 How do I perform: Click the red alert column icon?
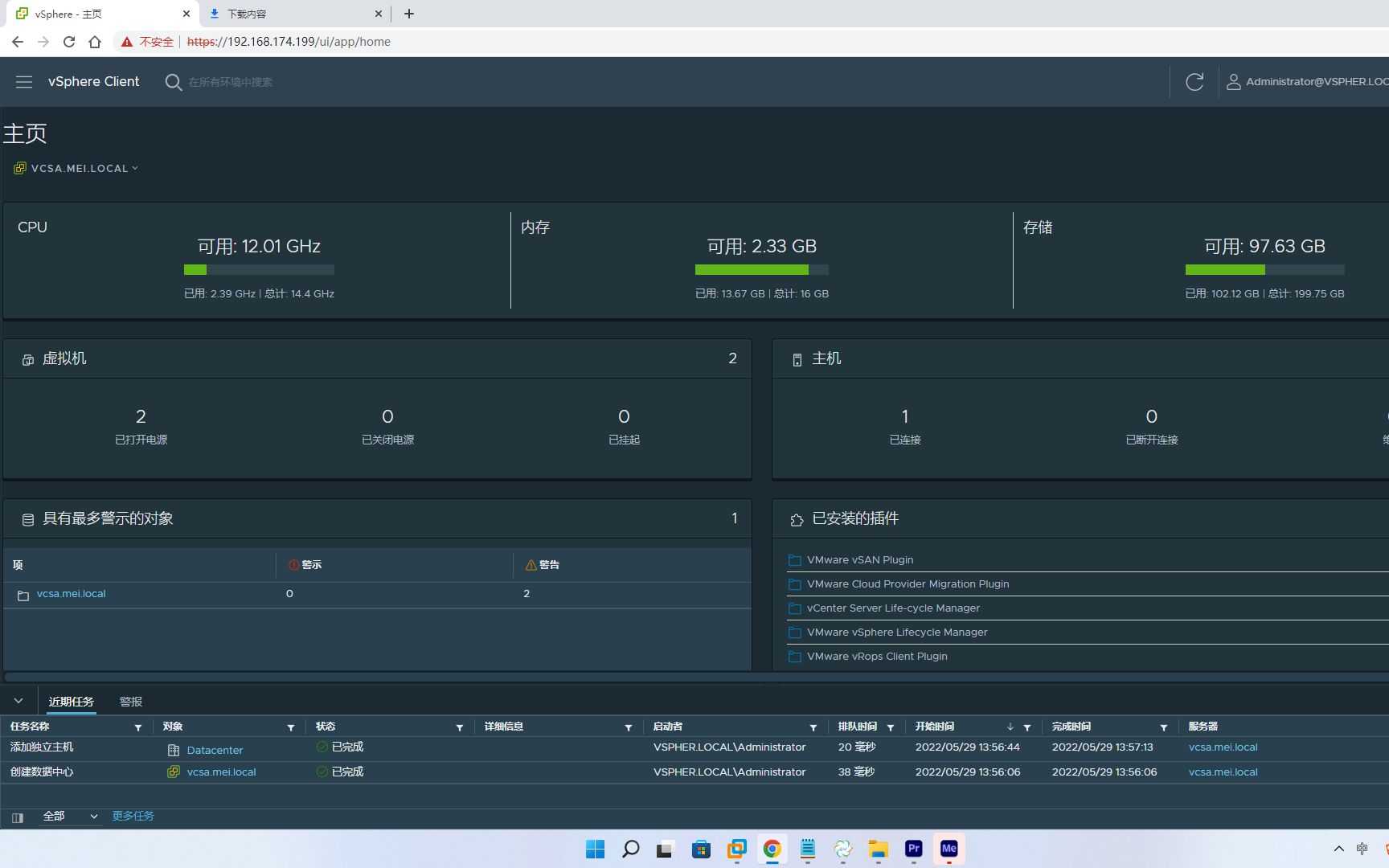point(293,565)
